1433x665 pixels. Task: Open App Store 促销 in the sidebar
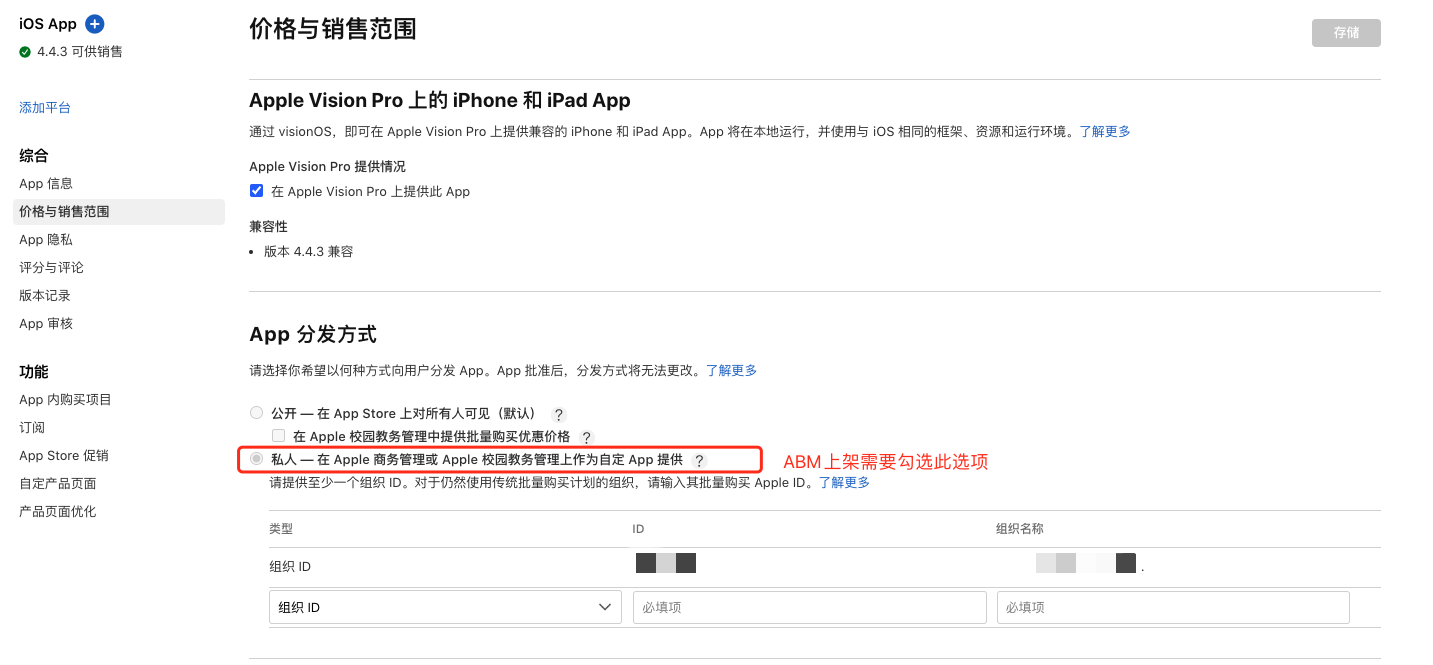point(64,456)
